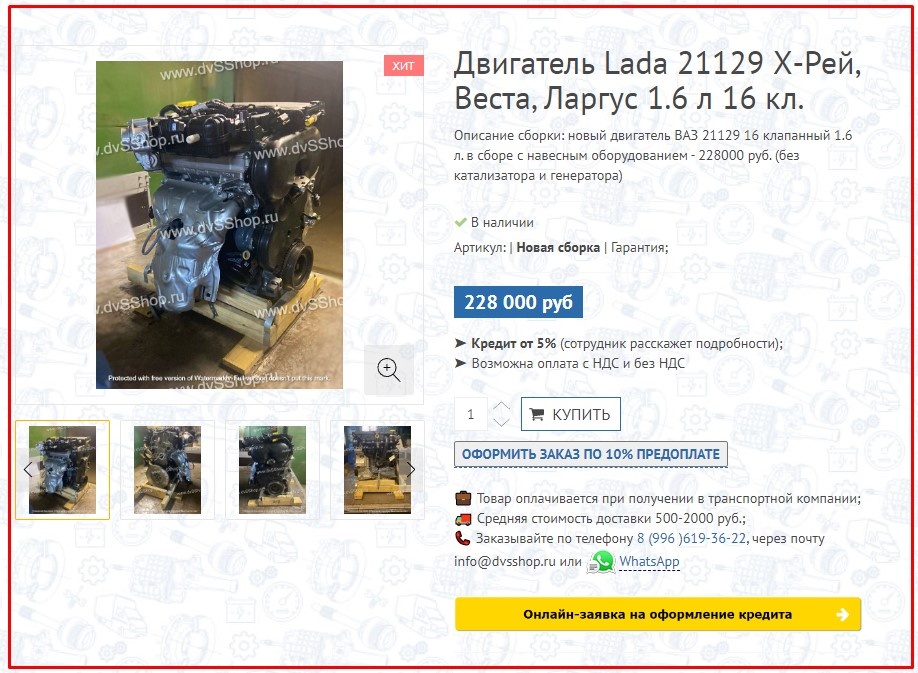Click the magnifier zoom icon on photo
Viewport: 918px width, 673px height.
pos(389,370)
